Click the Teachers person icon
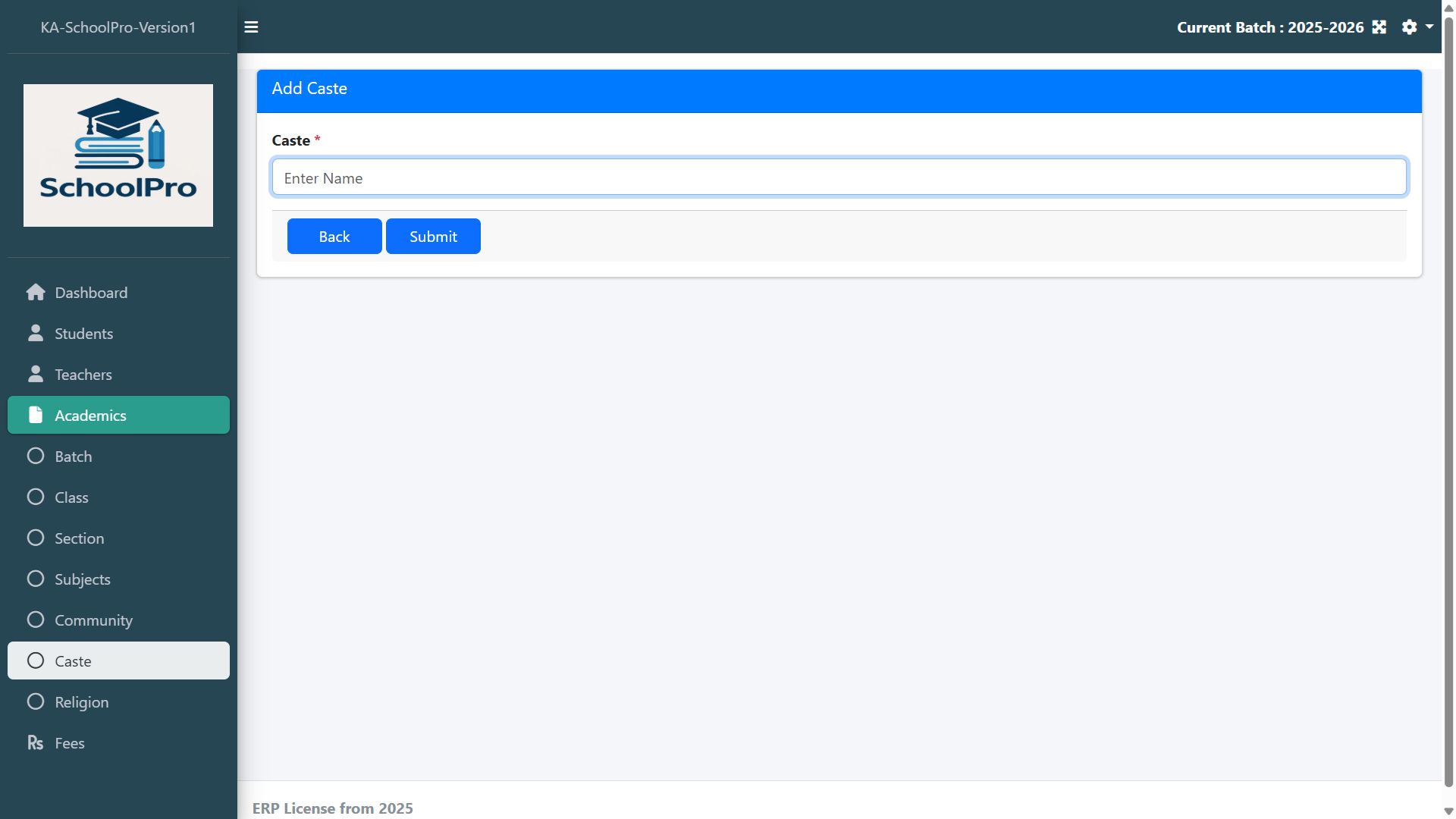This screenshot has width=1456, height=819. click(36, 375)
